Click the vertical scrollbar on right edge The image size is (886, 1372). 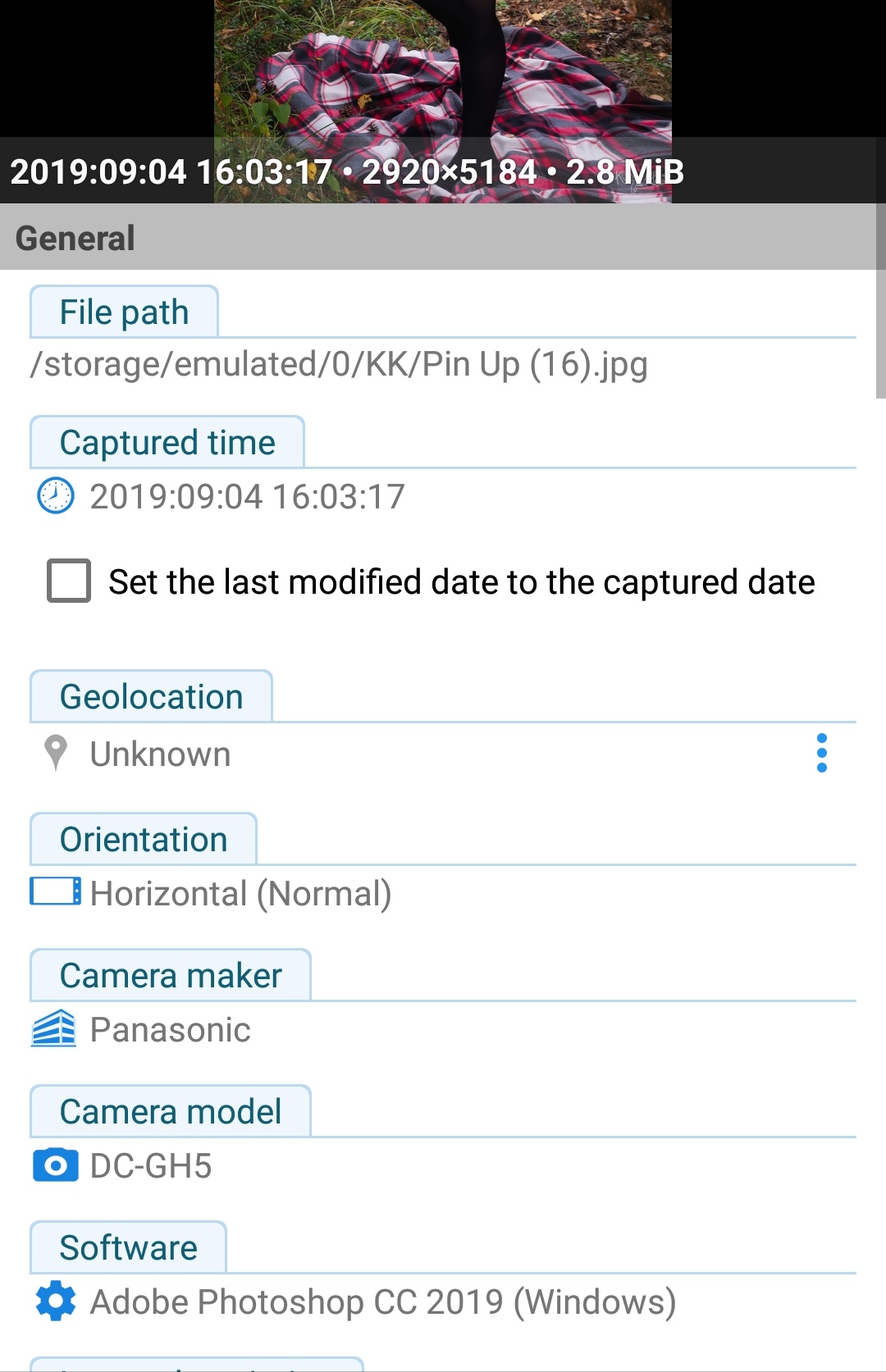(881, 300)
